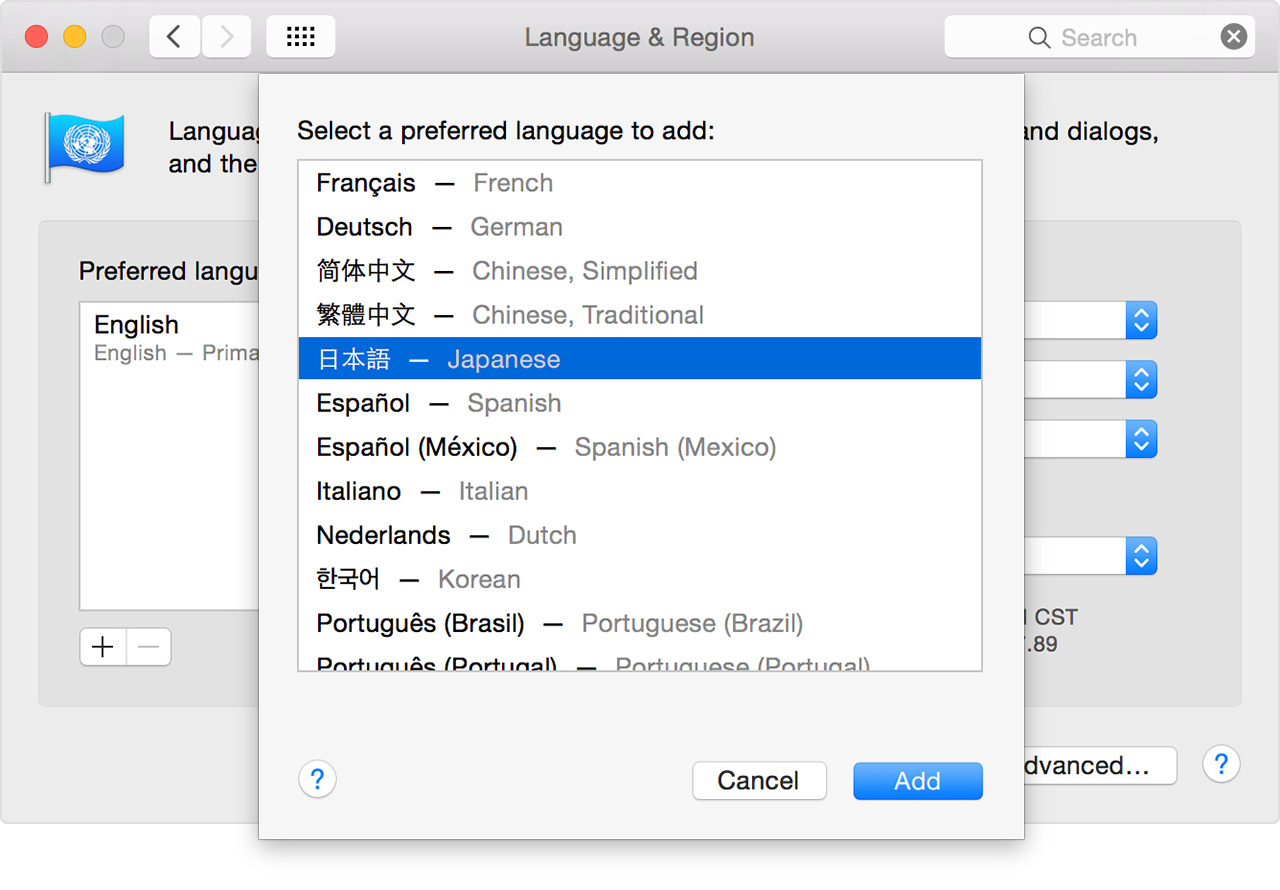Screen dimensions: 1280x890
Task: Remove a language with the minus button
Action: [148, 647]
